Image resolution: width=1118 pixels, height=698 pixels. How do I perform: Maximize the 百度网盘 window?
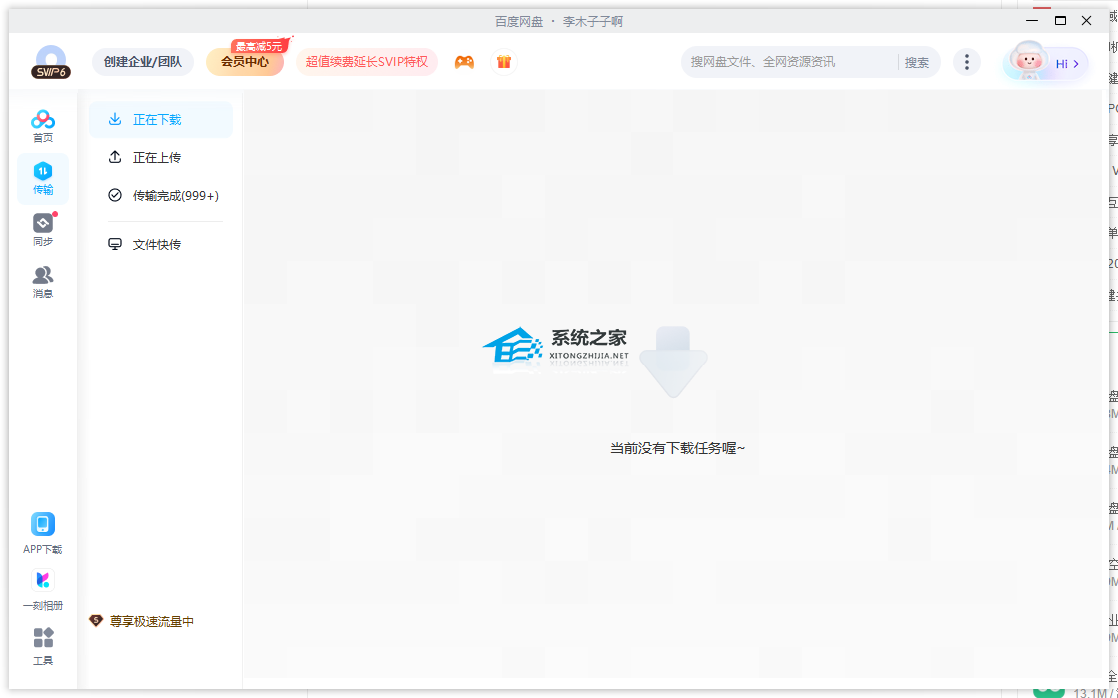1060,21
